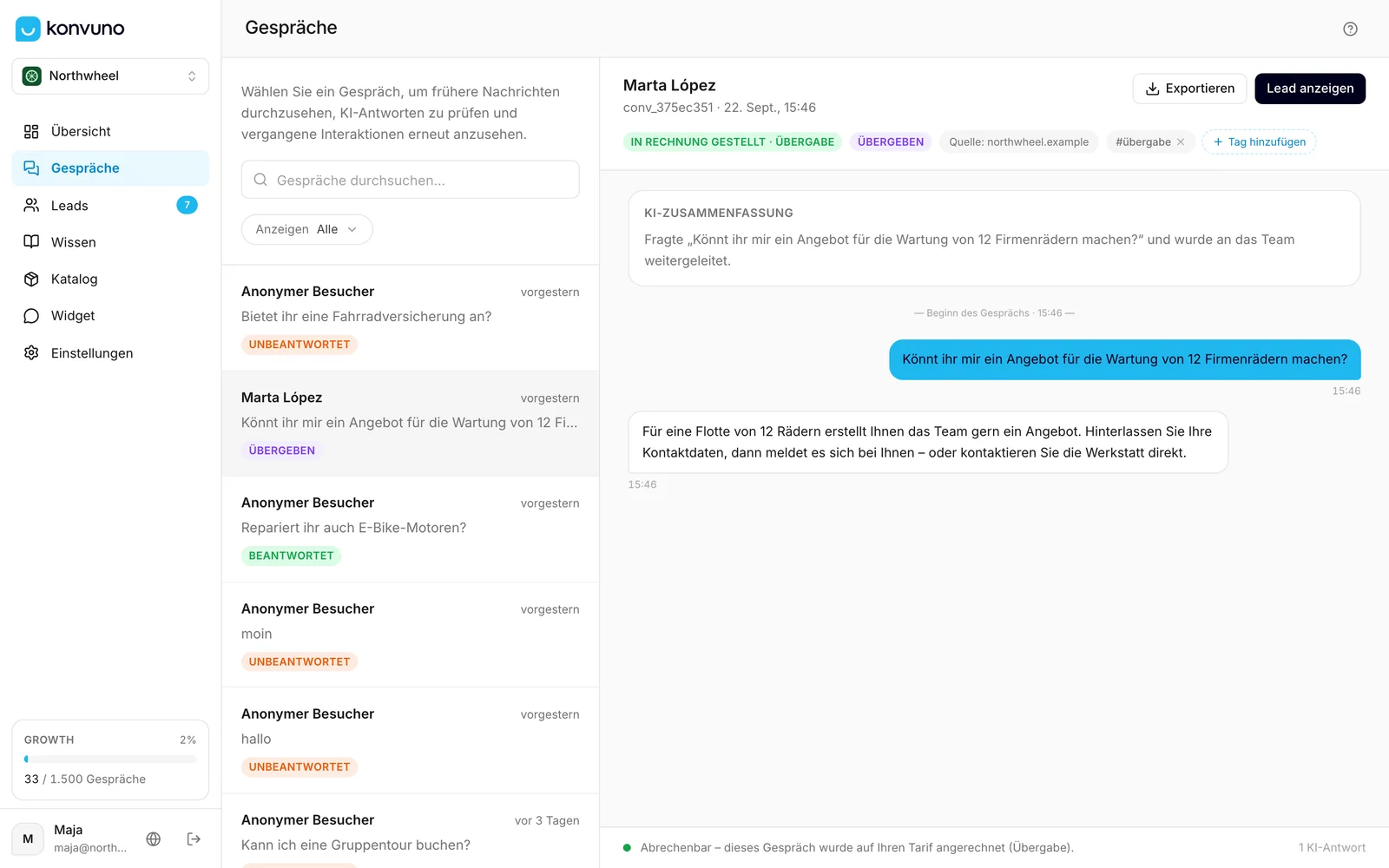
Task: Click Tag hinzufügen to add a tag
Action: point(1259,141)
